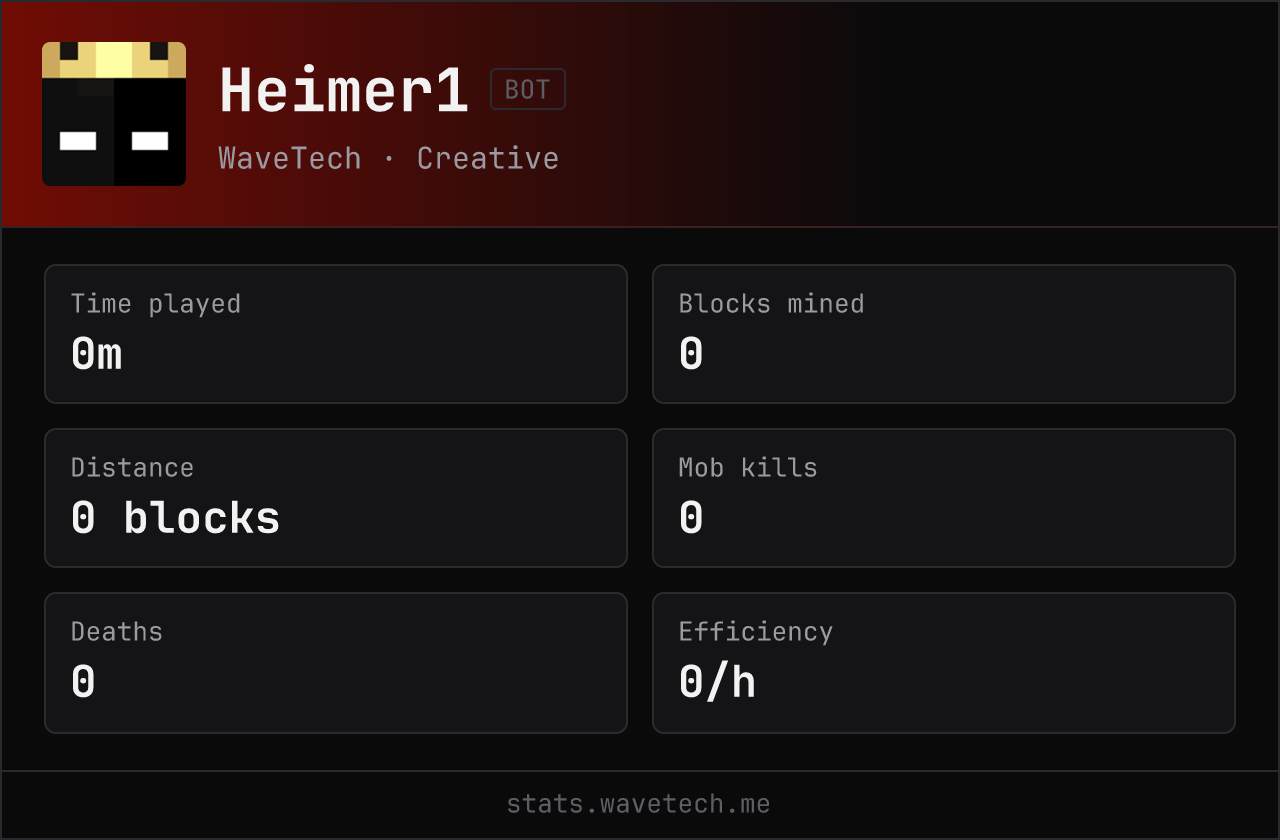Select the Heimer1 player name heading
The image size is (1280, 840).
[x=344, y=91]
